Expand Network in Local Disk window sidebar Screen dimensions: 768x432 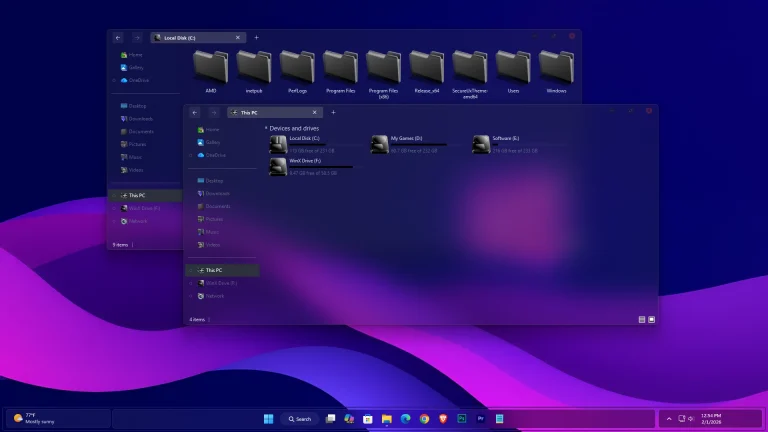coord(114,221)
